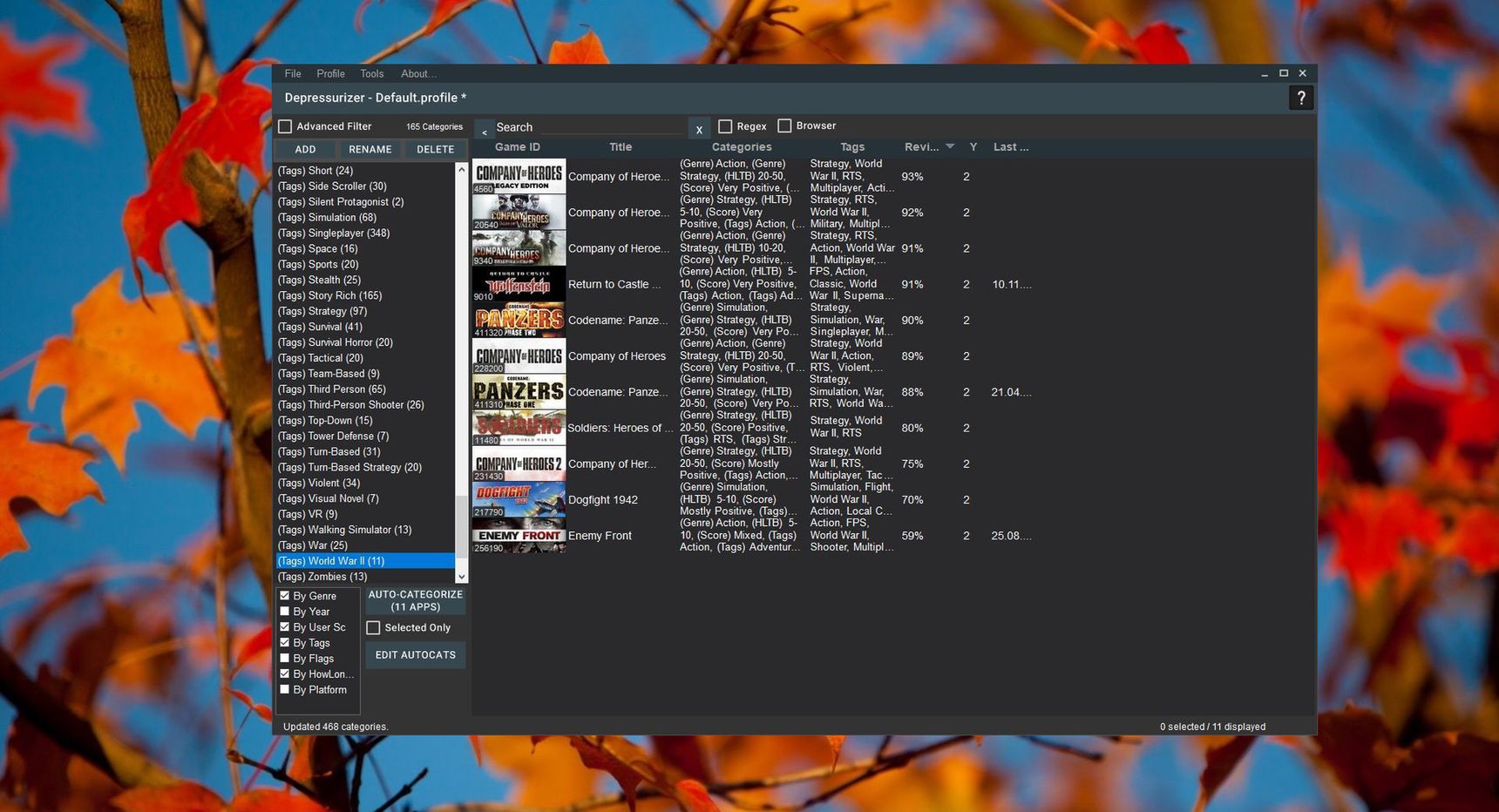
Task: Click the RENAME category button
Action: (370, 150)
